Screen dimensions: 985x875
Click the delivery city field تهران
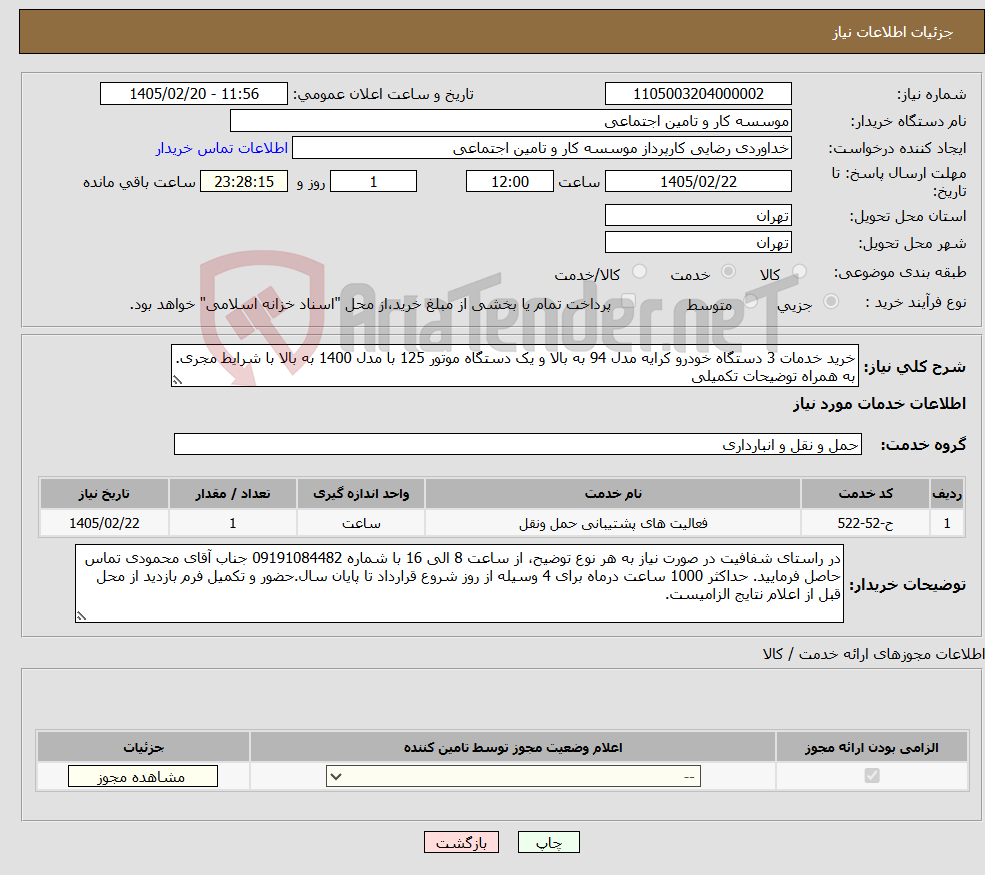698,242
